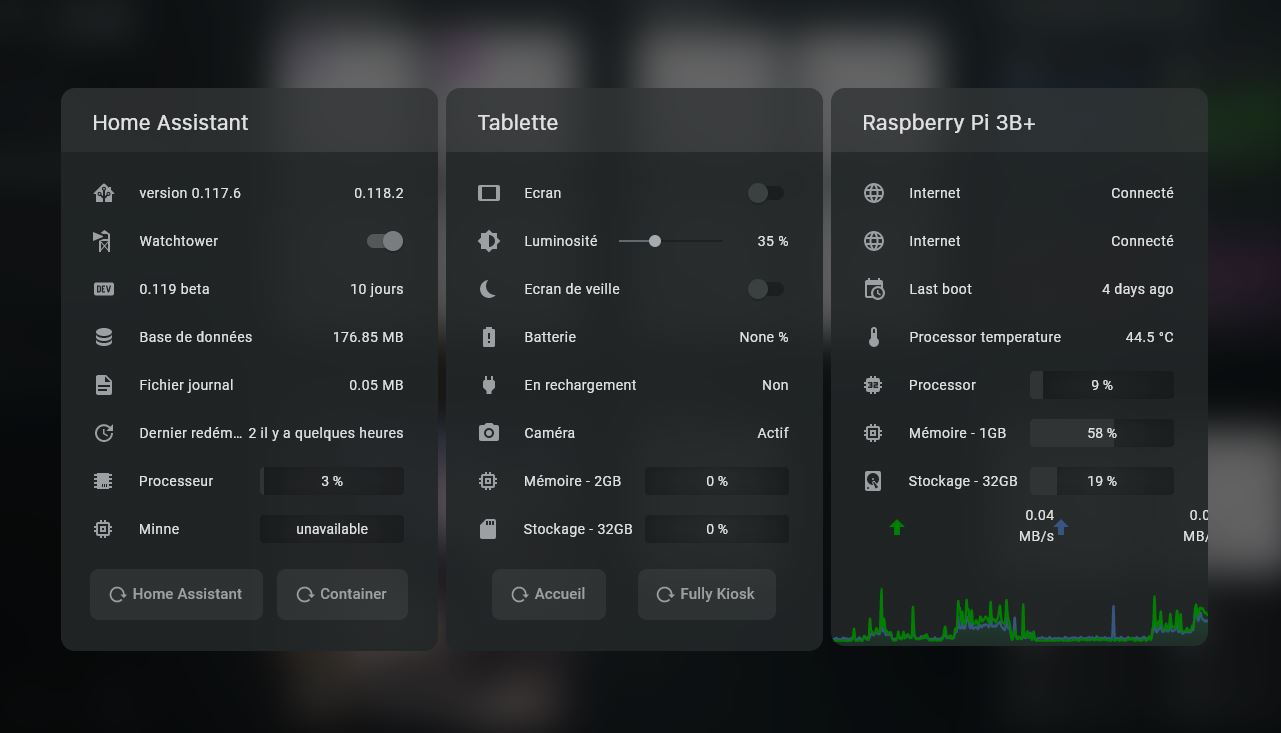Toggle the Ecran switch
1281x733 pixels.
click(766, 193)
